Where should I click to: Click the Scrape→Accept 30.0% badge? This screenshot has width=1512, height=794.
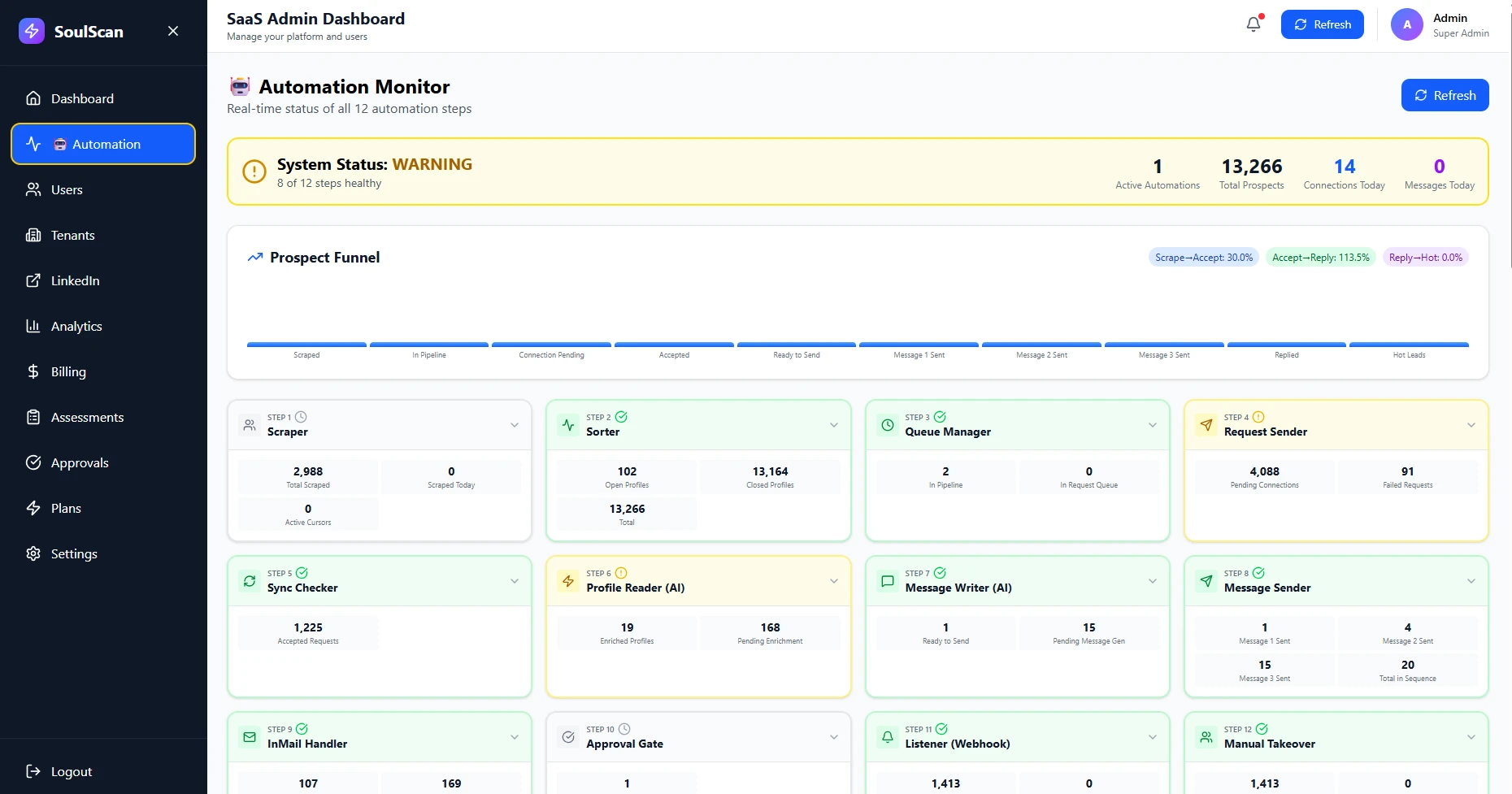coord(1203,258)
